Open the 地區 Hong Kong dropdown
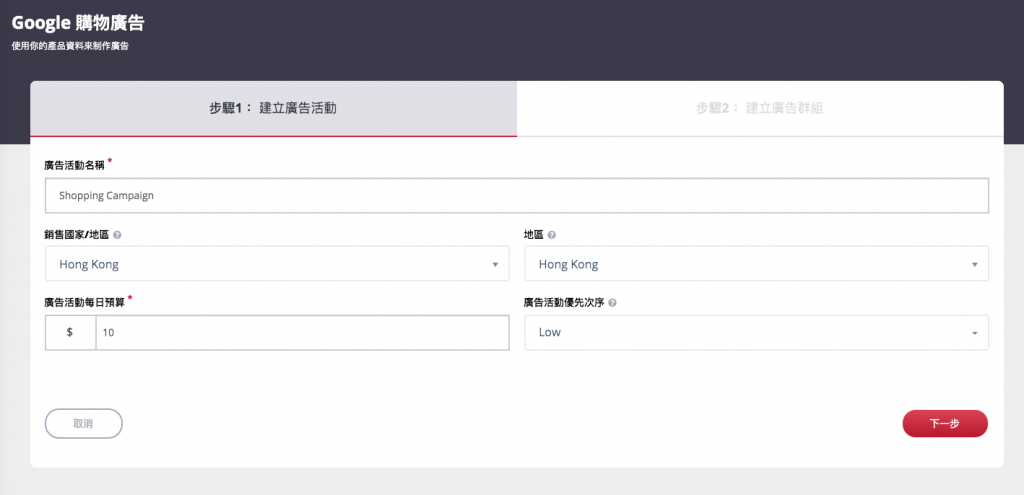1024x495 pixels. click(x=756, y=264)
